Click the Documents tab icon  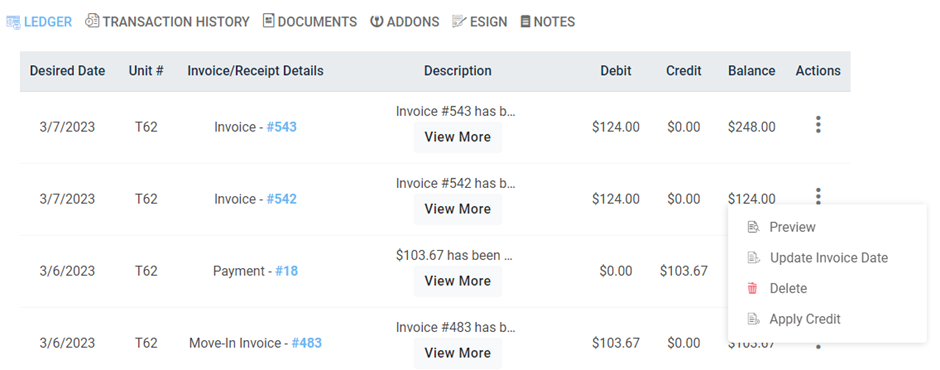coord(269,21)
